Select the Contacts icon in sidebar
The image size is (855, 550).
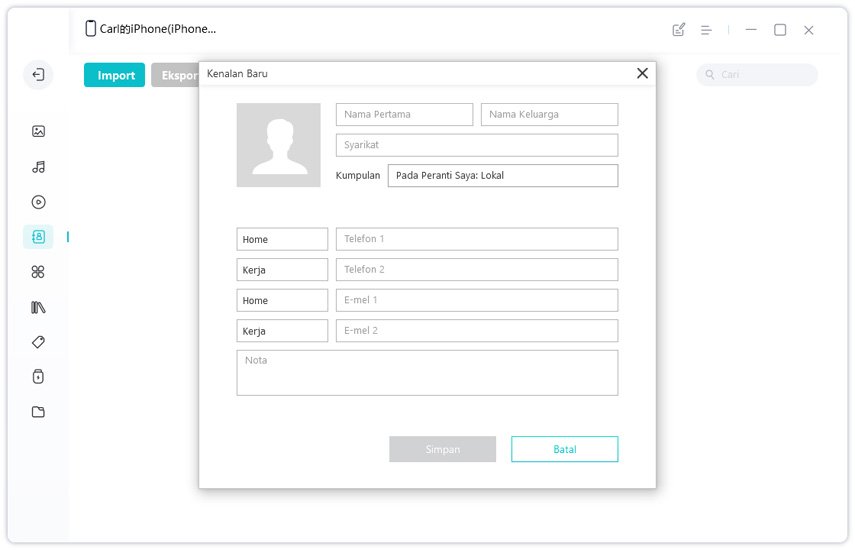(38, 237)
